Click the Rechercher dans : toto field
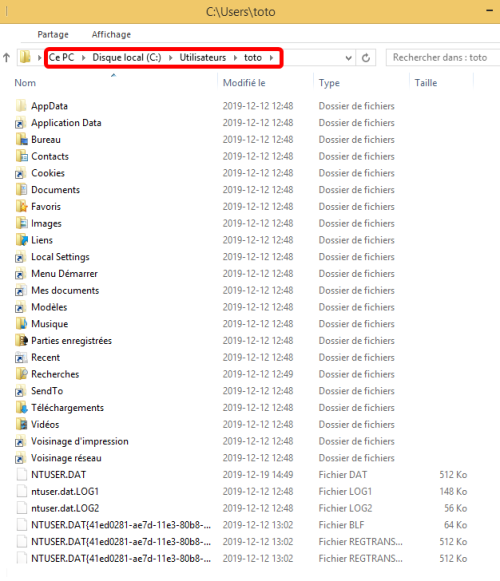The width and height of the screenshot is (500, 581). pos(443,57)
